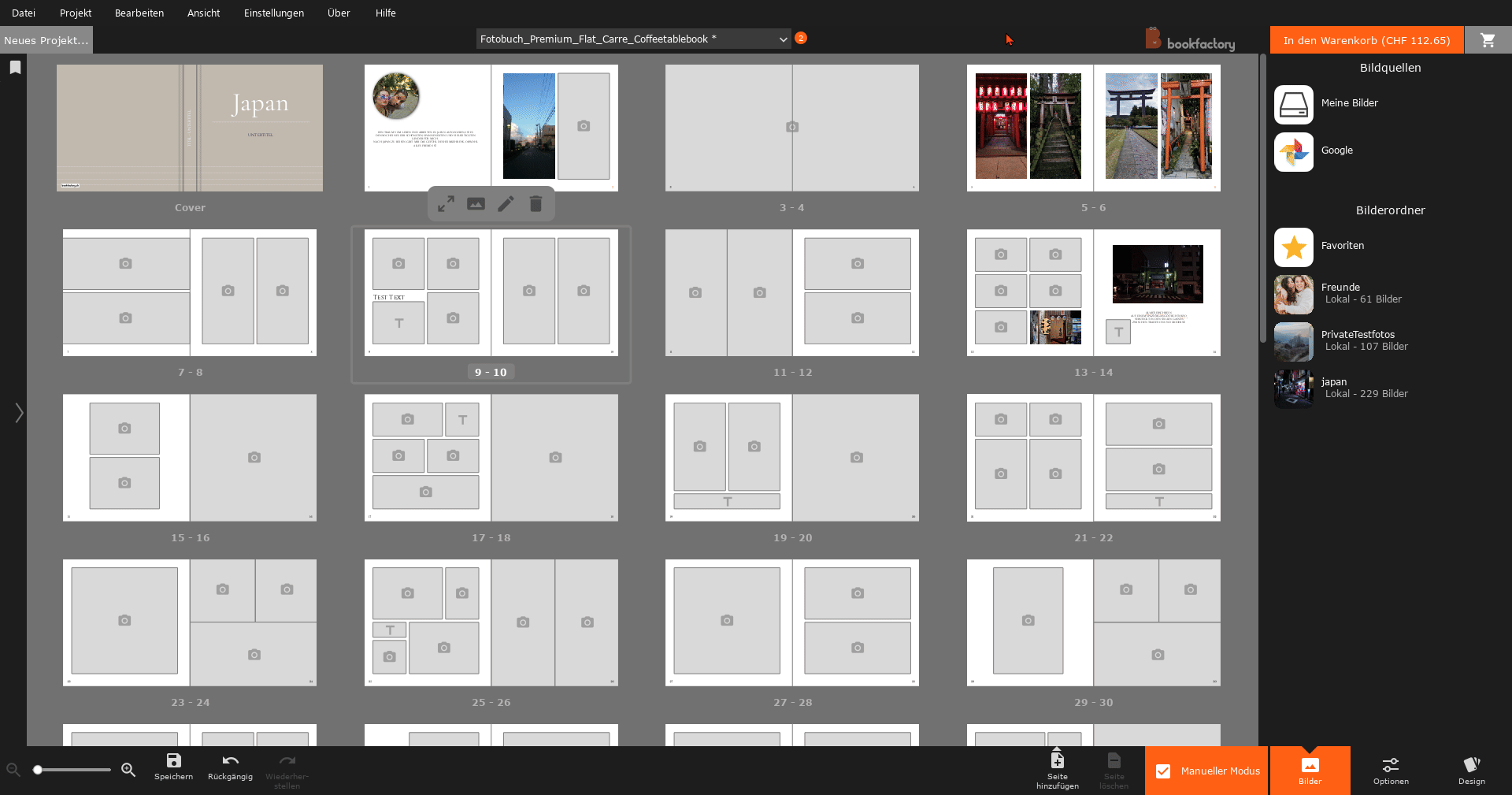The height and width of the screenshot is (795, 1512).
Task: Select spread 25 - 26 thumbnail
Action: coord(491,622)
